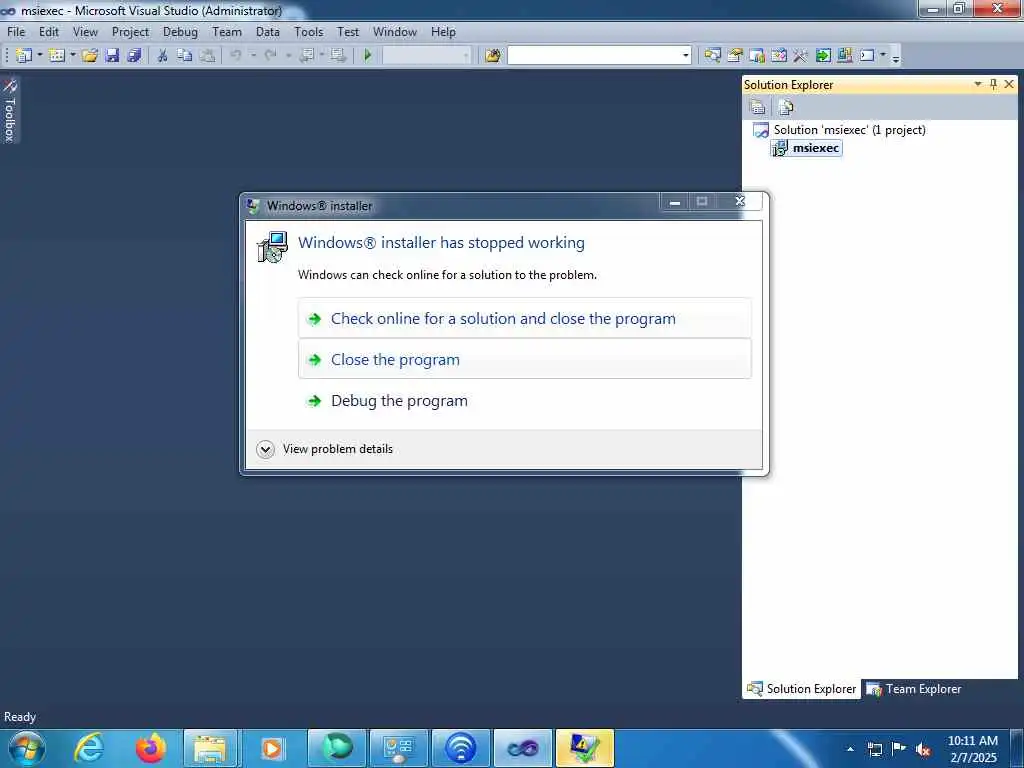Screen dimensions: 1024x768
Task: Open the Windows Start menu
Action: click(27, 748)
